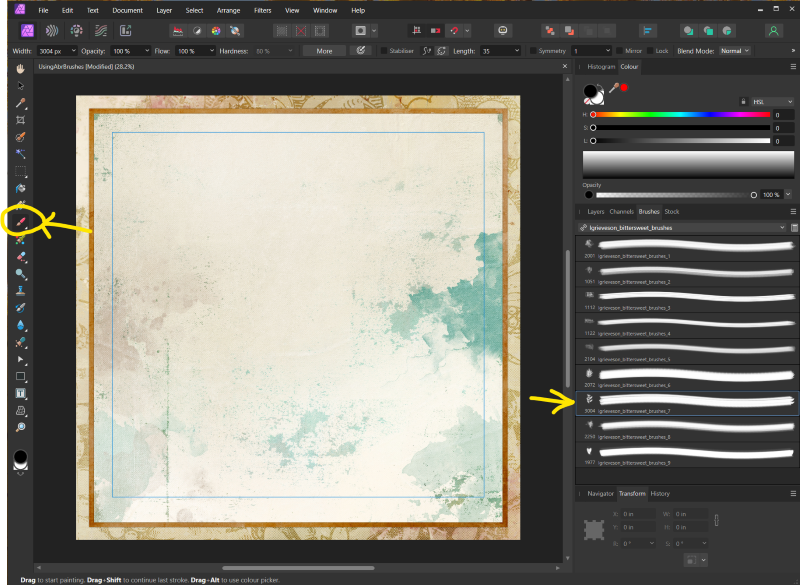The image size is (800, 585).
Task: Open the Opacity percentage dropdown in context bar
Action: pyautogui.click(x=147, y=51)
